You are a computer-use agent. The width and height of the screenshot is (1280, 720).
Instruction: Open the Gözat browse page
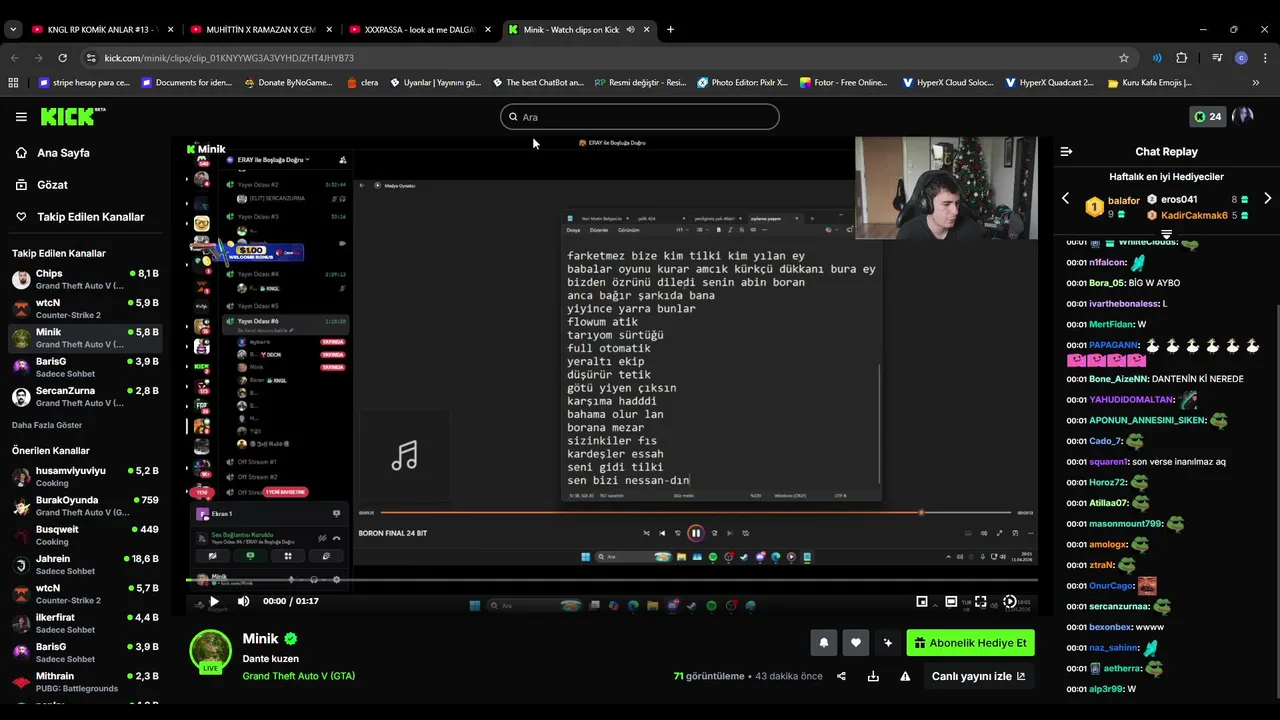pos(52,185)
